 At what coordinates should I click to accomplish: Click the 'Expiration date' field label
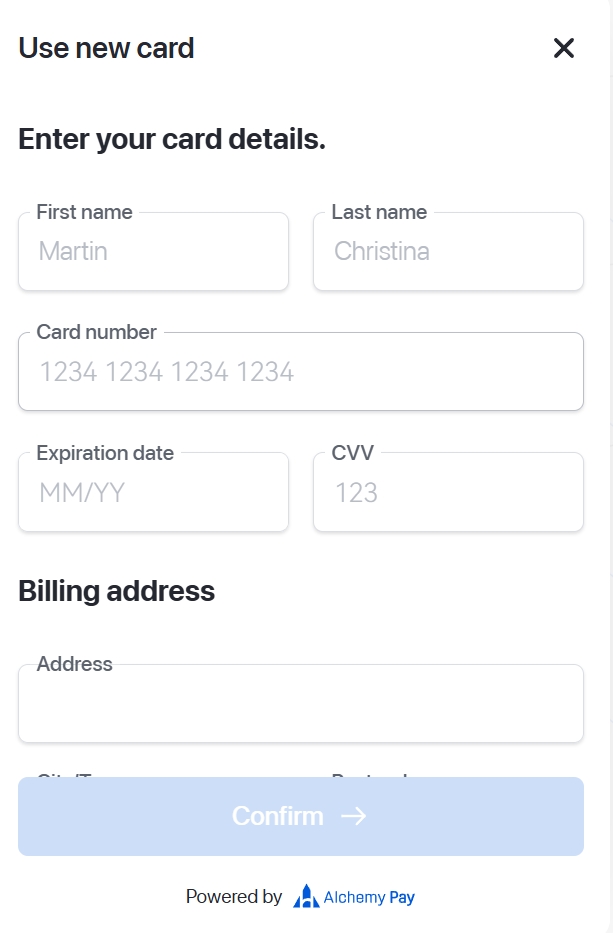coord(105,453)
